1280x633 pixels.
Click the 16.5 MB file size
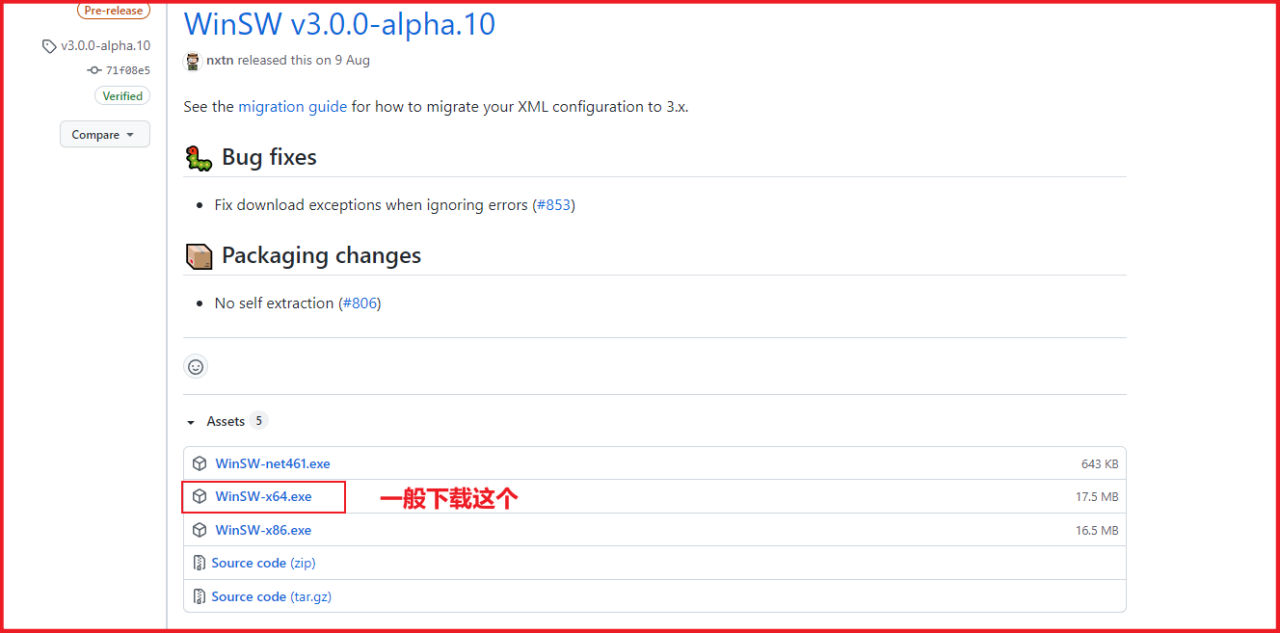pyautogui.click(x=1097, y=530)
